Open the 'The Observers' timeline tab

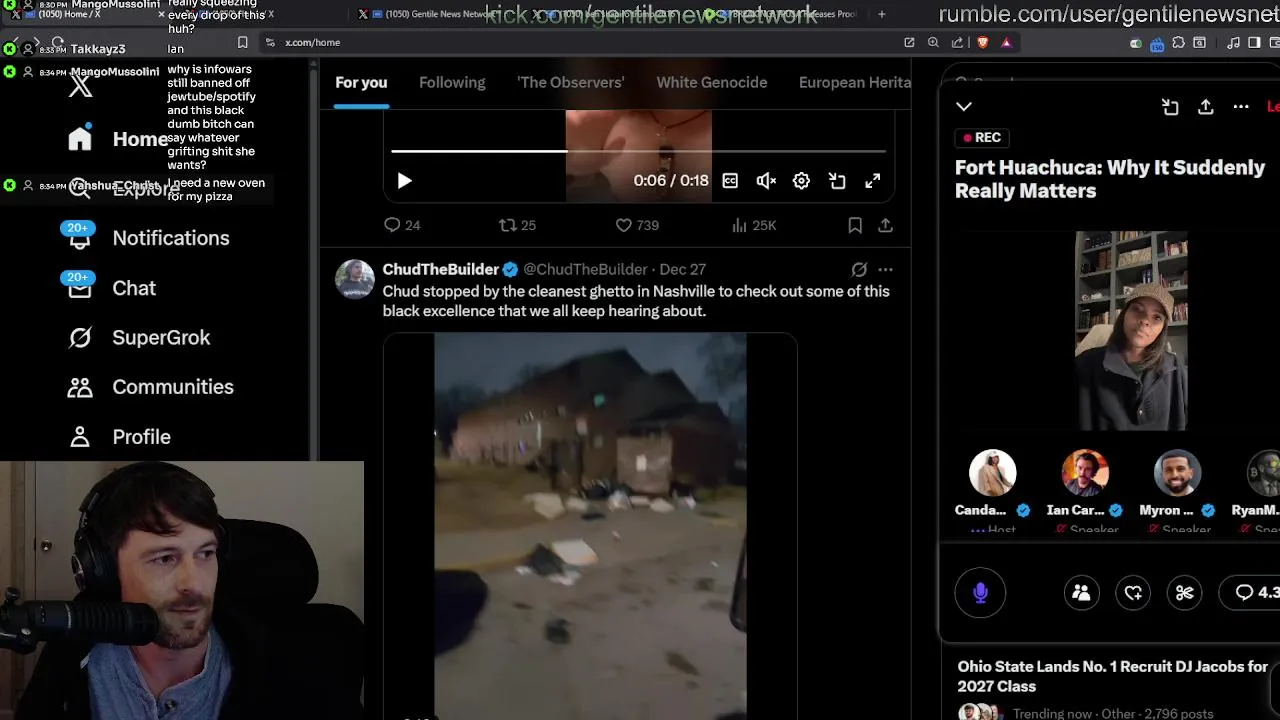[571, 82]
